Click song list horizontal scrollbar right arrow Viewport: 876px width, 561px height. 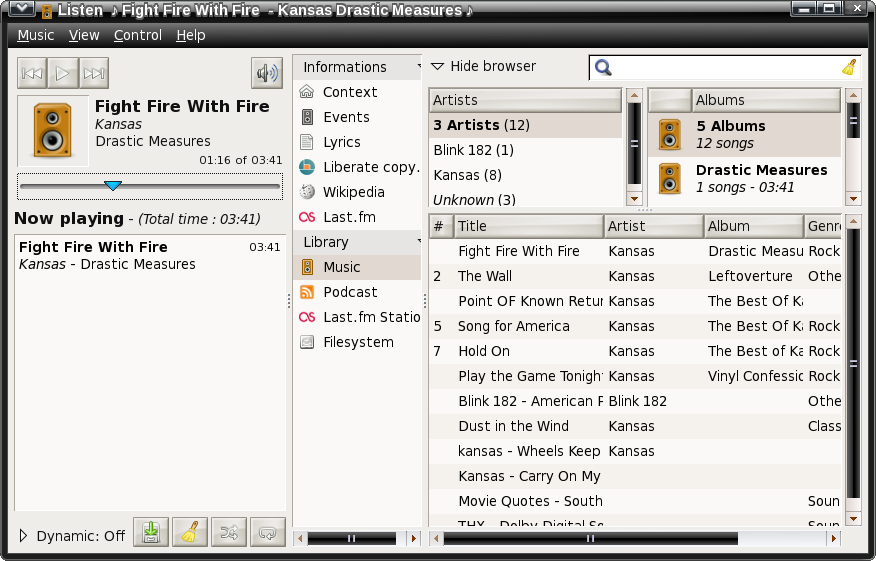point(834,539)
